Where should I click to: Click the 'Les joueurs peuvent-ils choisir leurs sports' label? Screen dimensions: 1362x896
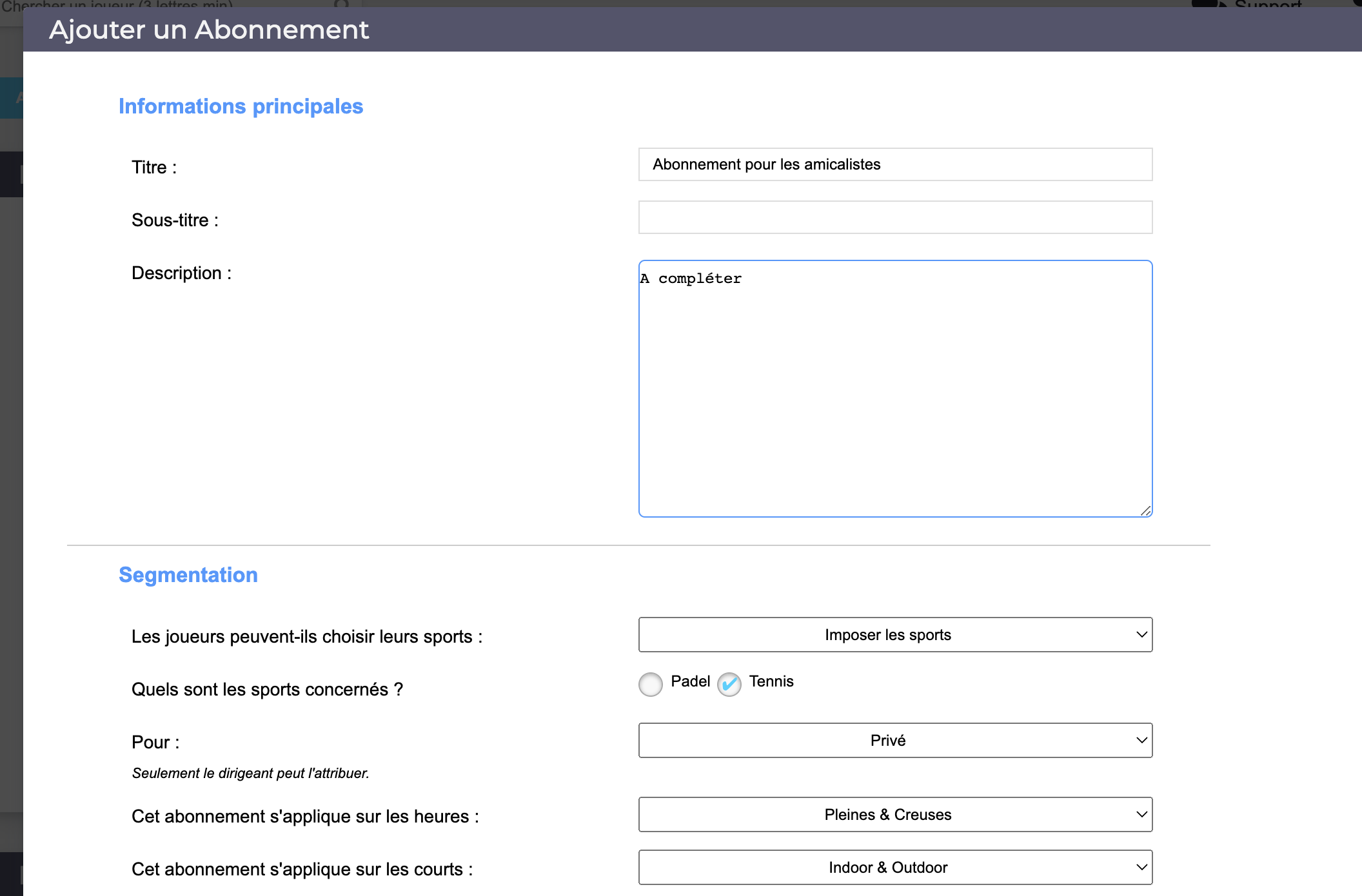[307, 637]
